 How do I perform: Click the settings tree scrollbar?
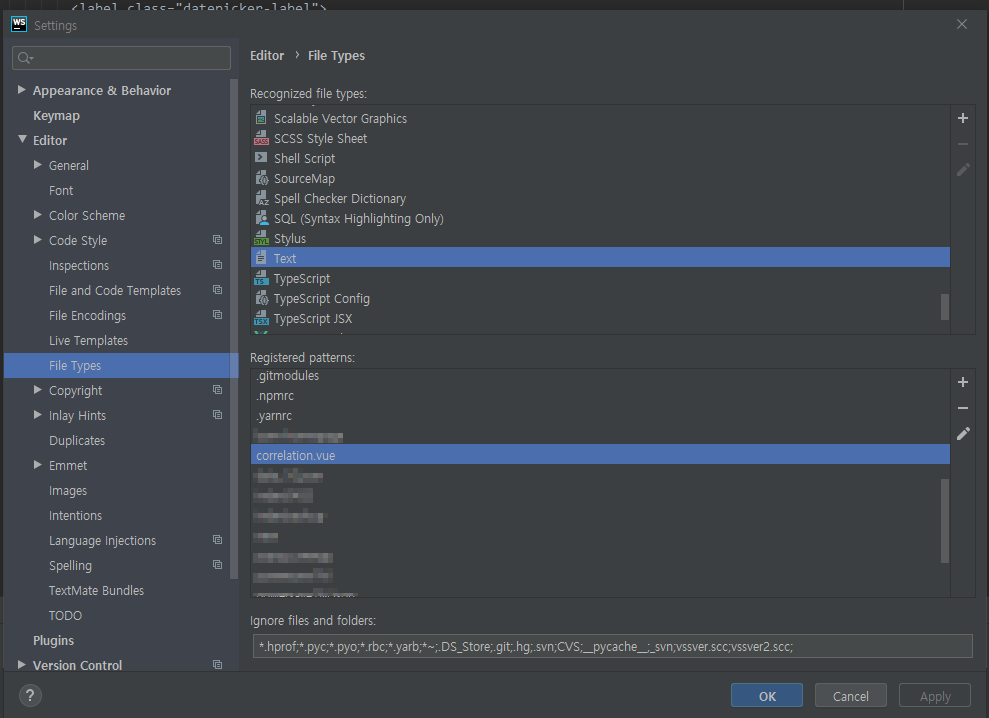tap(234, 328)
